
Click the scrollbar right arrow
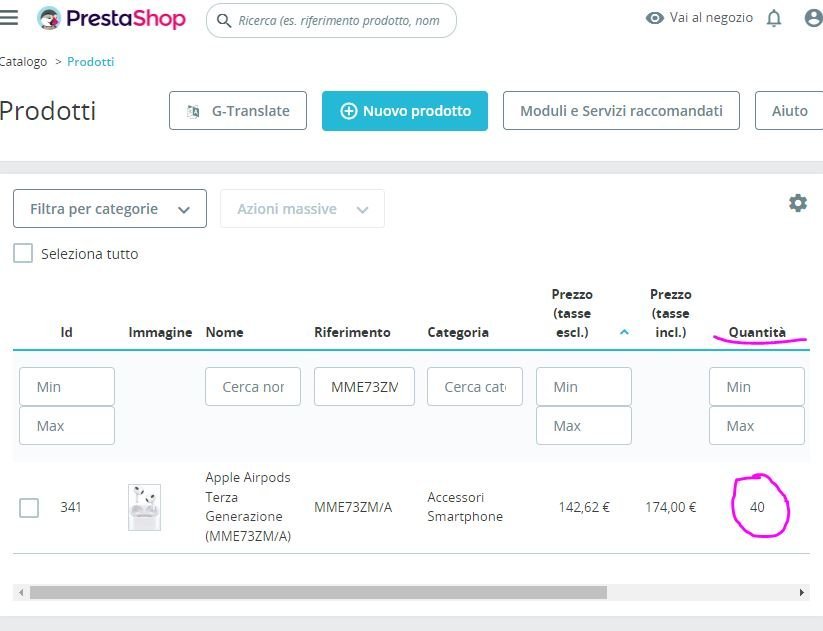[801, 593]
